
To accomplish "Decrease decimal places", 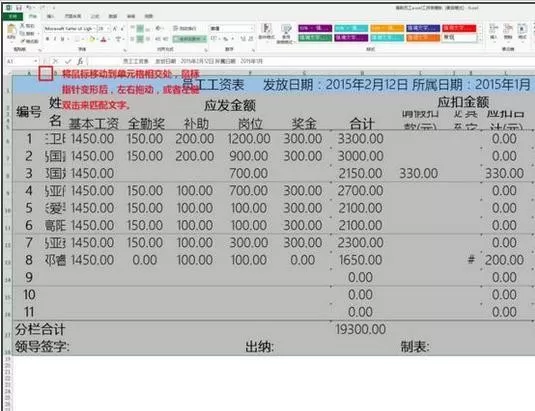I will 250,39.
